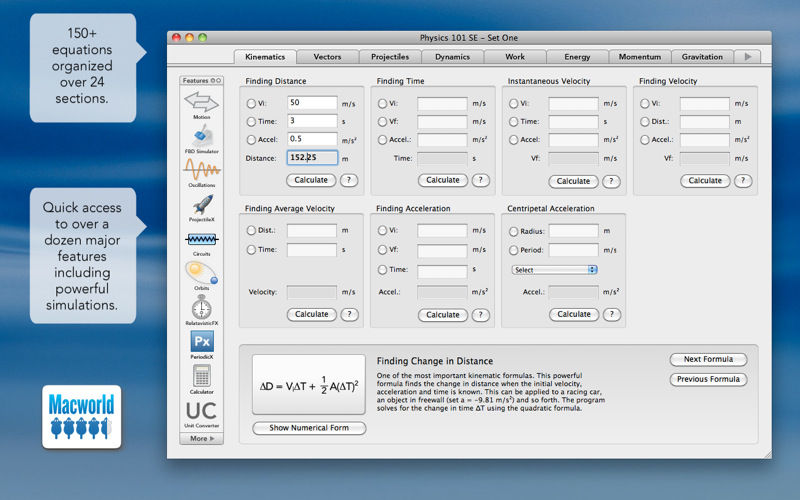Select the Kinematics tab

coord(265,57)
